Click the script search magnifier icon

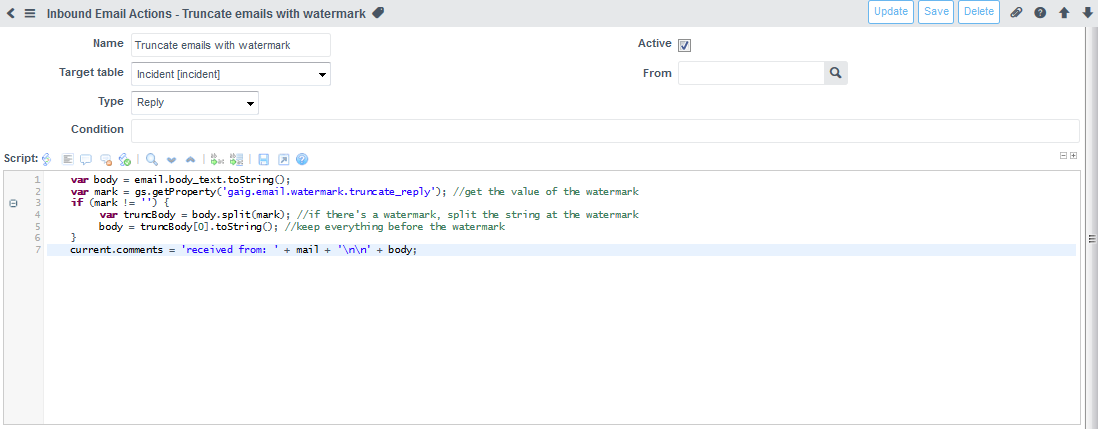pyautogui.click(x=151, y=159)
